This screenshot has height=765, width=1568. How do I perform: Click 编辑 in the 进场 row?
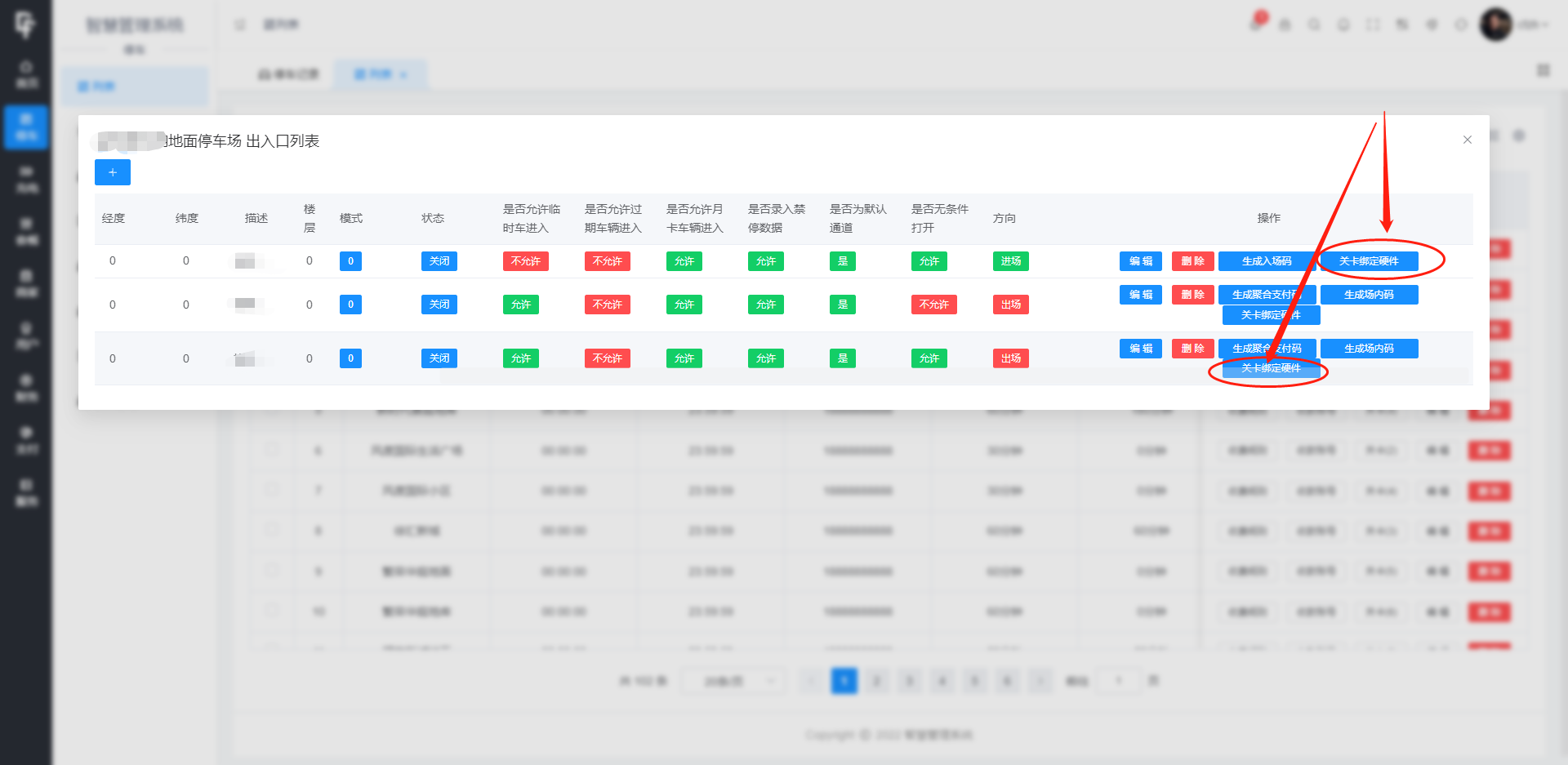click(x=1140, y=261)
